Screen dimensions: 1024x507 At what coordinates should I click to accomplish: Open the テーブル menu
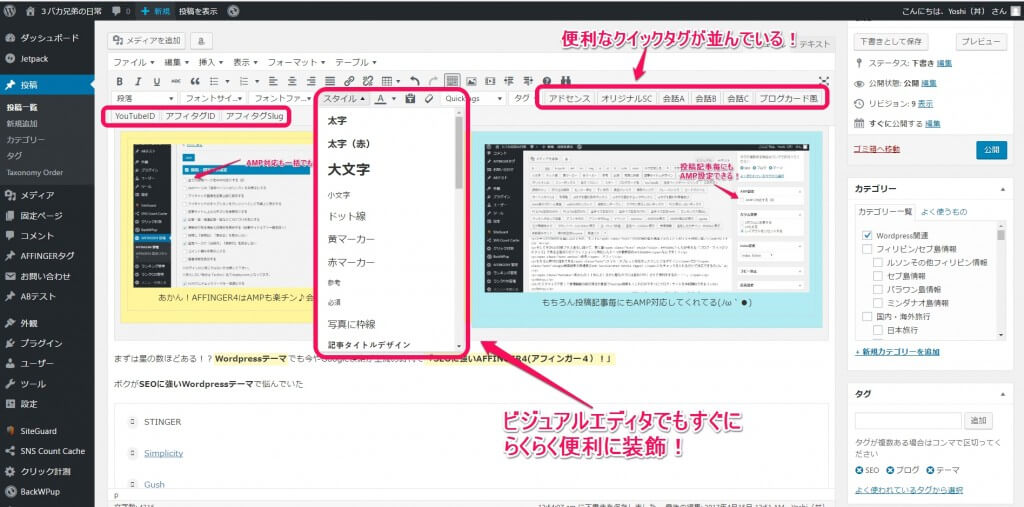tap(356, 63)
